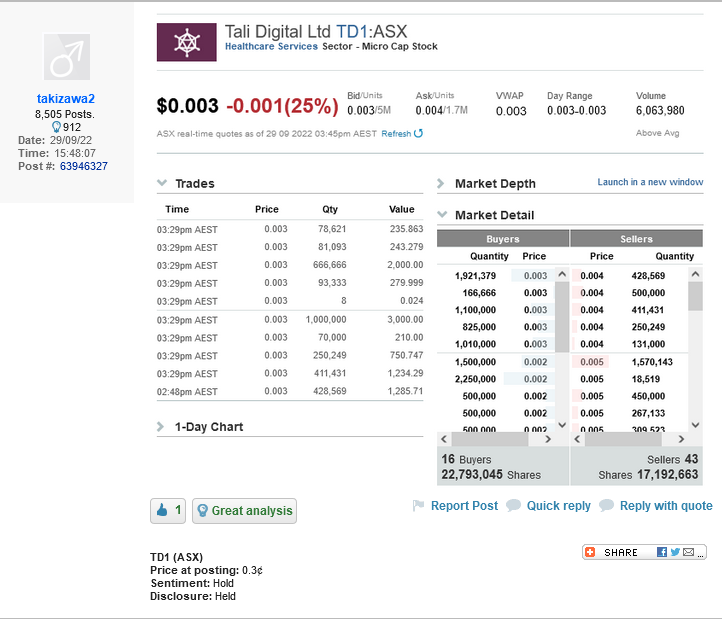
Task: Click the Buyers vertical scrollbar thumb
Action: pyautogui.click(x=562, y=317)
